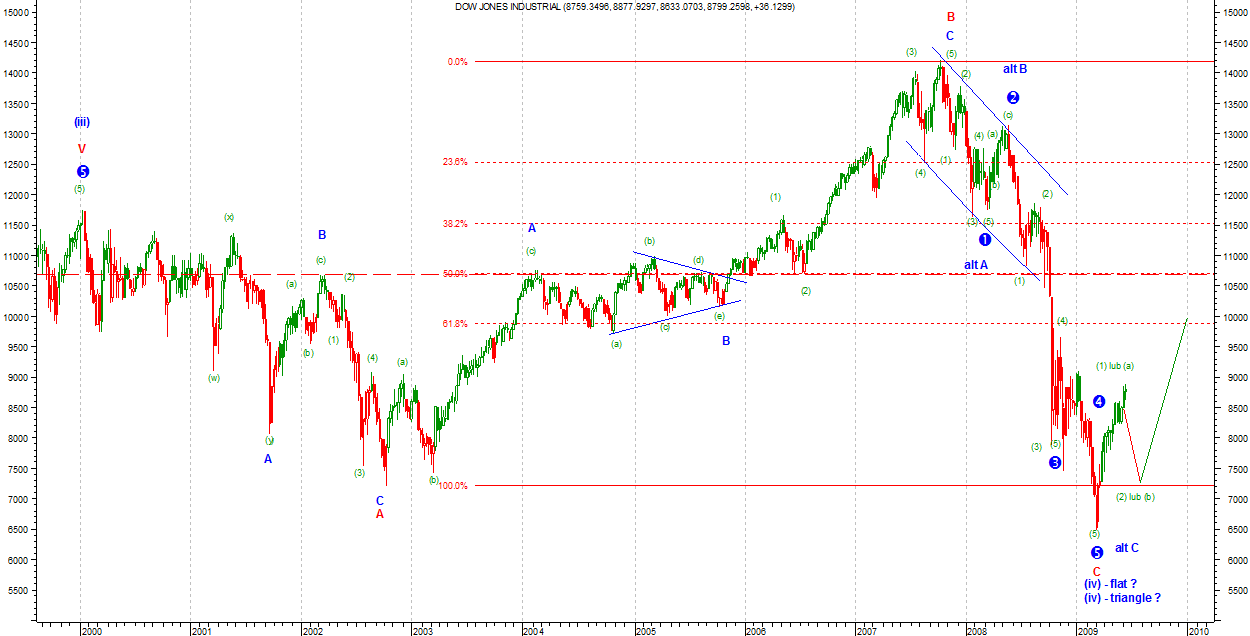
Task: Select the 23.6% Fibonacci retracement label
Action: pos(456,162)
